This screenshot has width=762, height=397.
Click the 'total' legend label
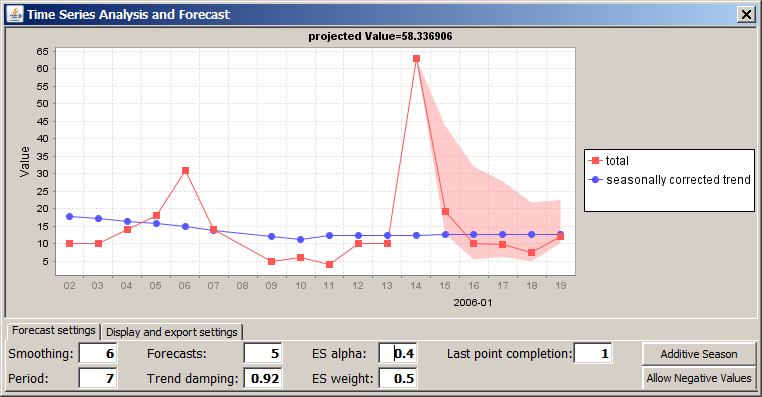pyautogui.click(x=617, y=161)
